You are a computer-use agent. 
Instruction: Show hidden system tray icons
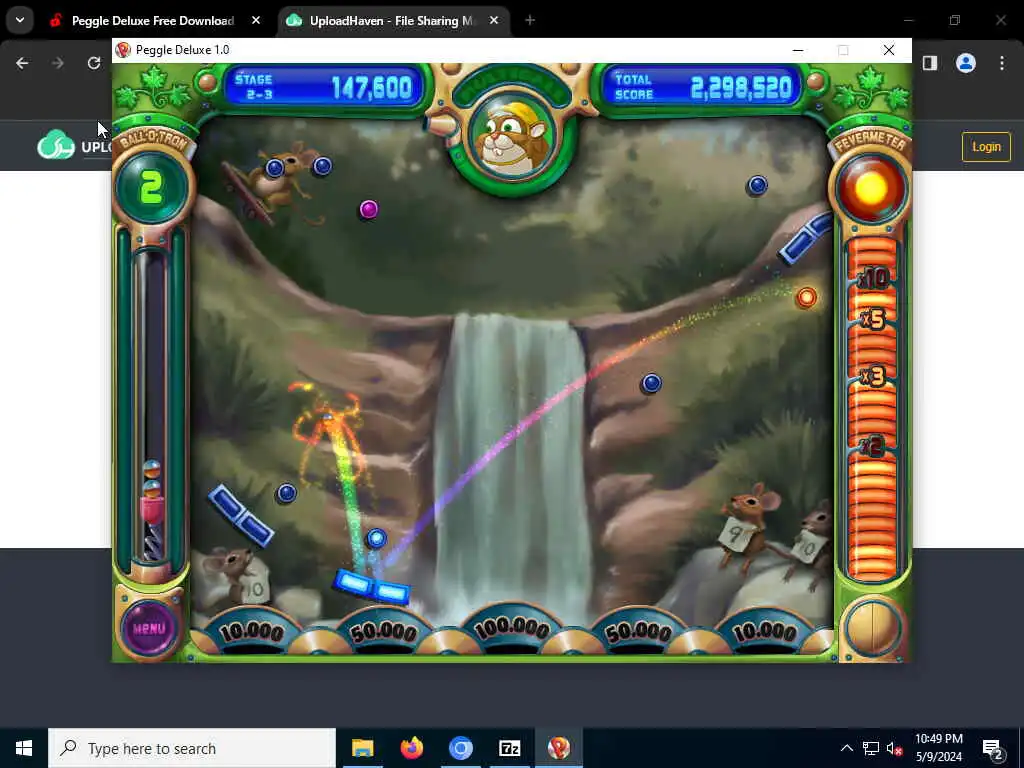coord(846,748)
